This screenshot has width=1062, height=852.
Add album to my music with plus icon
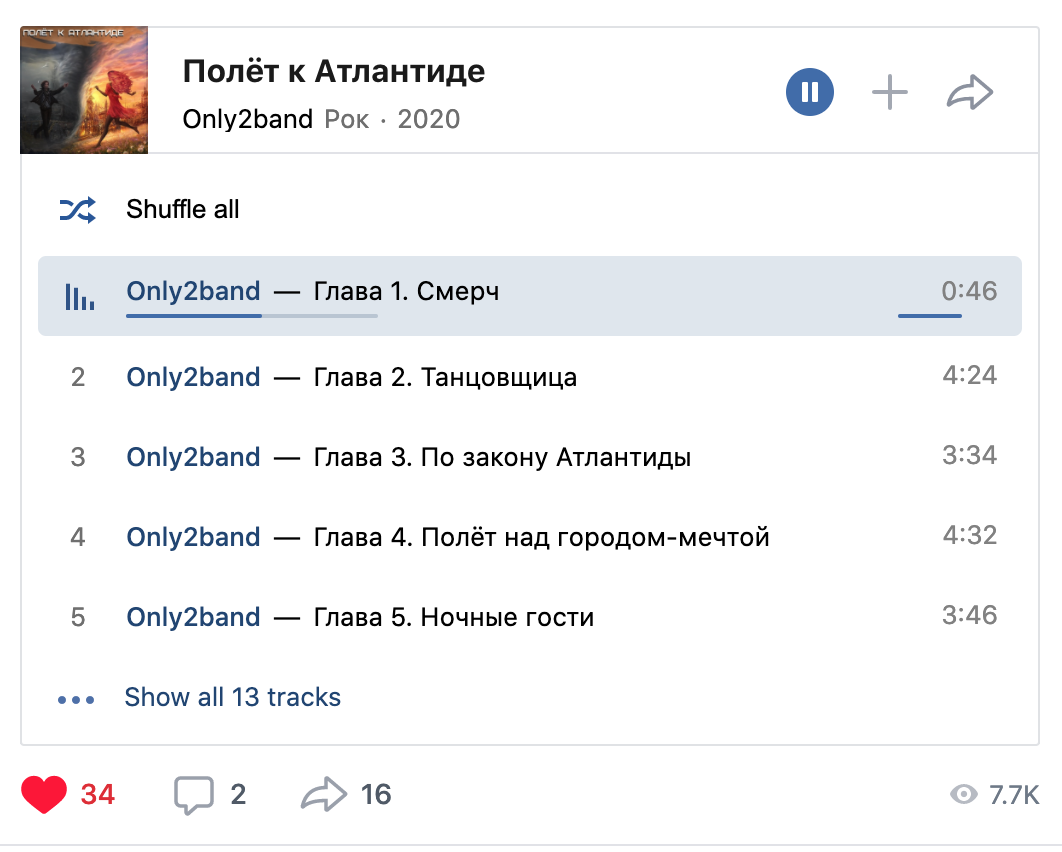click(889, 93)
